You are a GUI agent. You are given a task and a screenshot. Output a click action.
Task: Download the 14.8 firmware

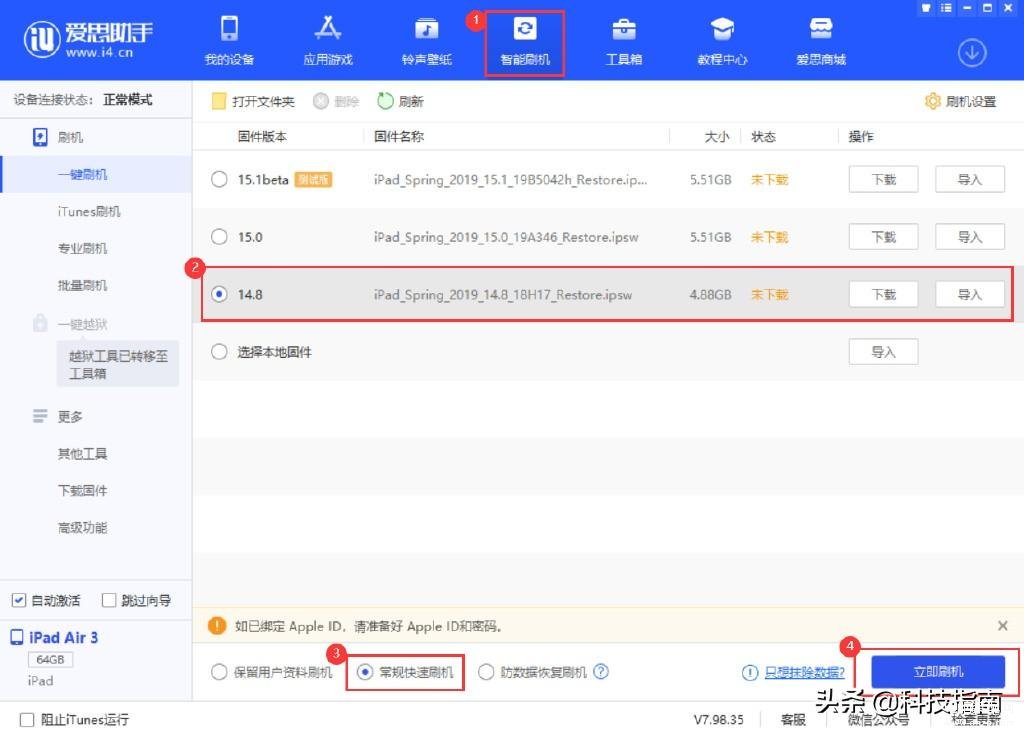pyautogui.click(x=884, y=294)
